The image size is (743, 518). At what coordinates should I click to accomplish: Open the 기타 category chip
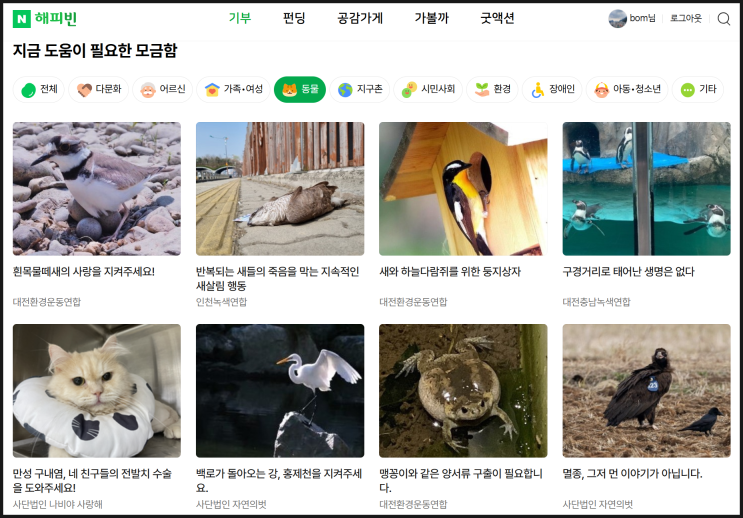(x=698, y=89)
